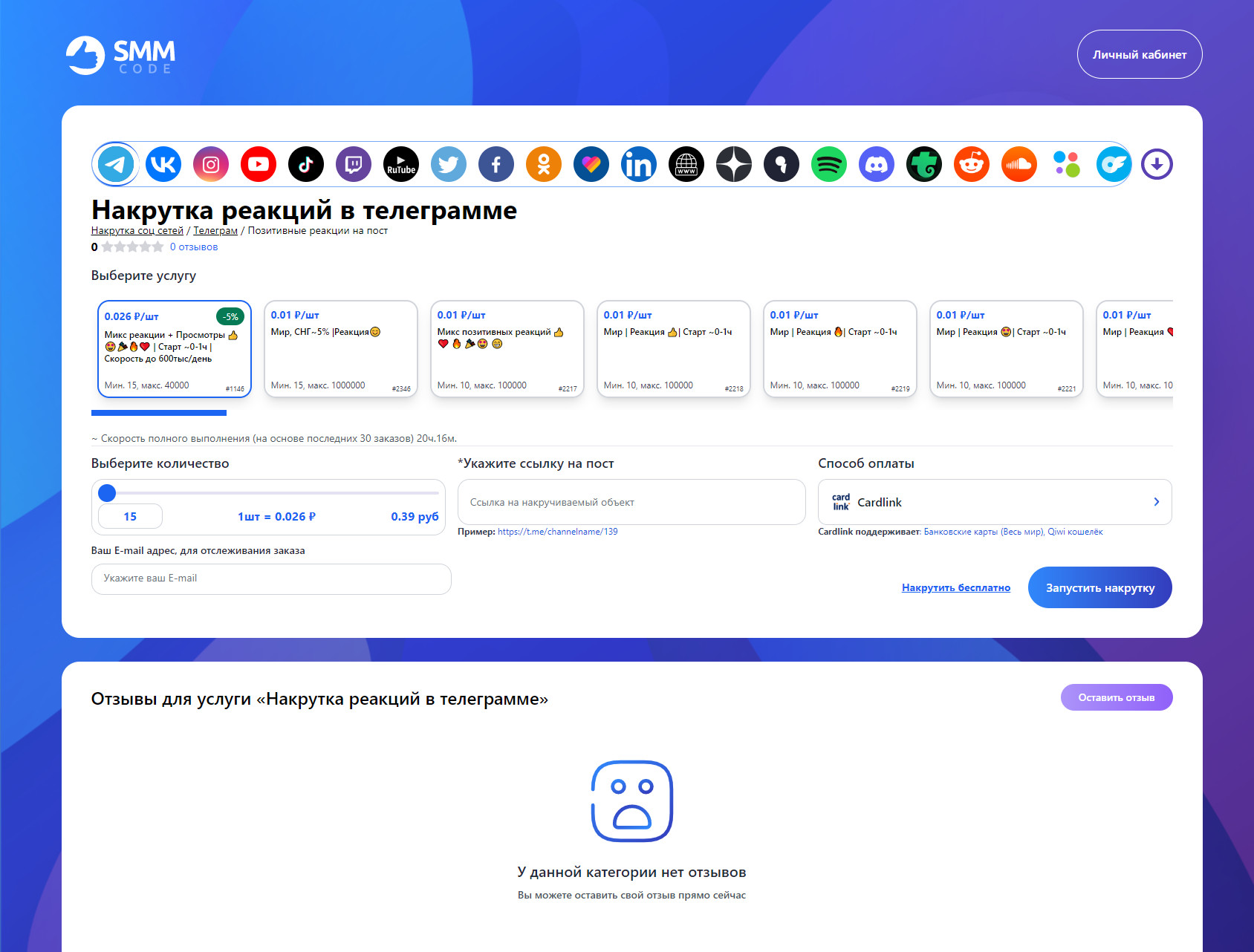Viewport: 1254px width, 952px height.
Task: Open Личный кабинет
Action: coord(1140,54)
